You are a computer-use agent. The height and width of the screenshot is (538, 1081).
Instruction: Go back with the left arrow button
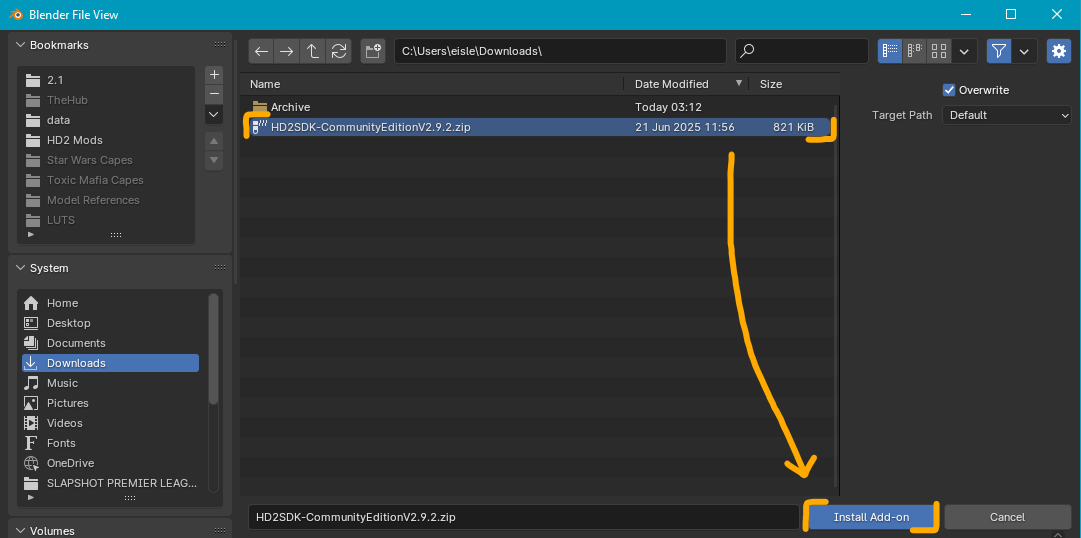(x=261, y=51)
